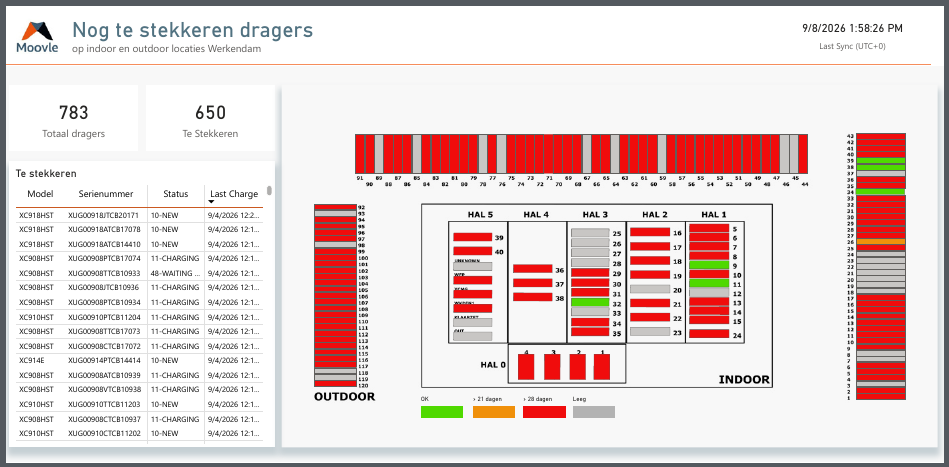Click the orange > 21 dagen legend swatch

pyautogui.click(x=494, y=412)
